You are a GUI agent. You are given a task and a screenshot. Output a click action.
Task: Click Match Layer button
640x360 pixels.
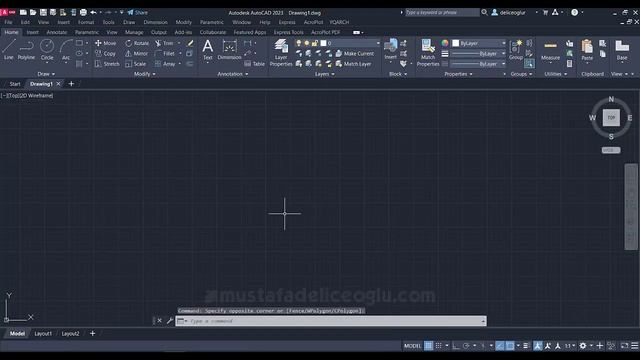click(x=353, y=64)
